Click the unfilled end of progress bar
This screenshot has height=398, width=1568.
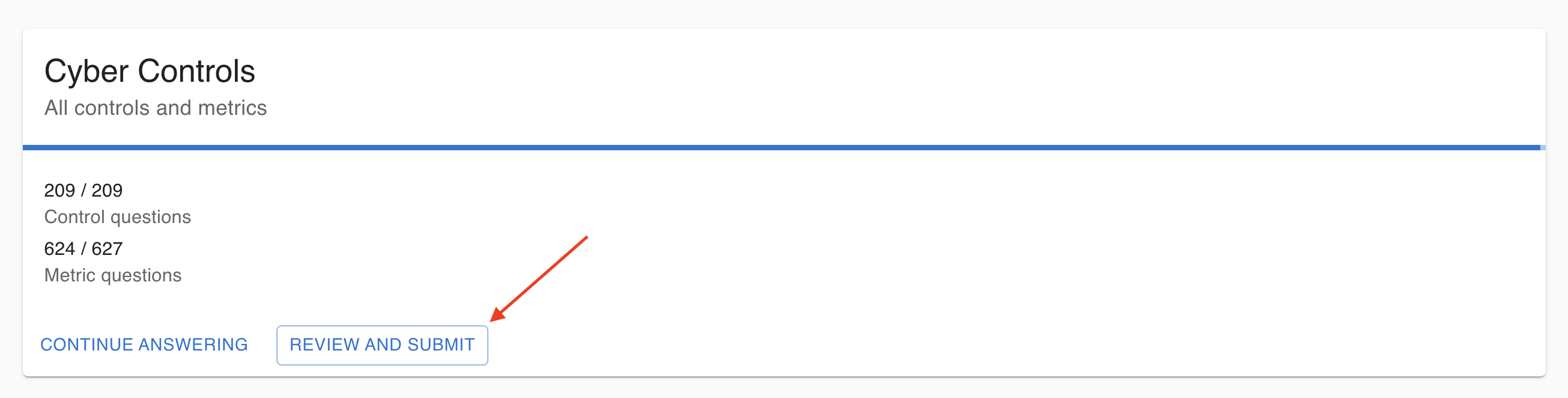(1542, 147)
